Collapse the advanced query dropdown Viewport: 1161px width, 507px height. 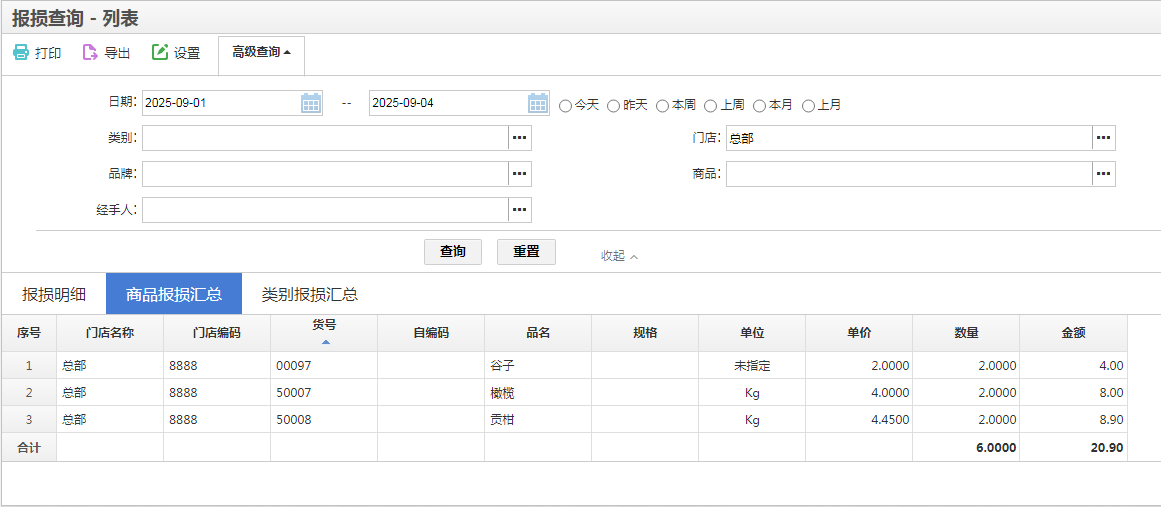[x=261, y=53]
